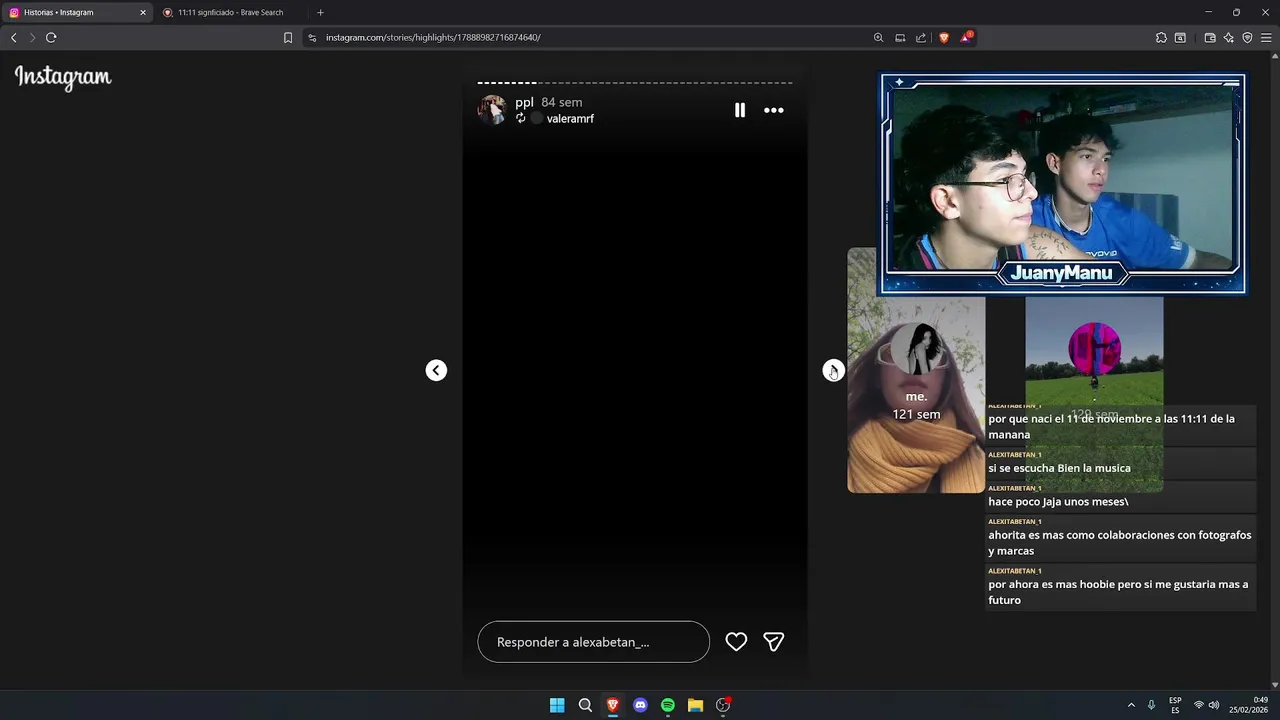This screenshot has width=1280, height=720.
Task: Open Windows taskbar search
Action: coord(585,705)
